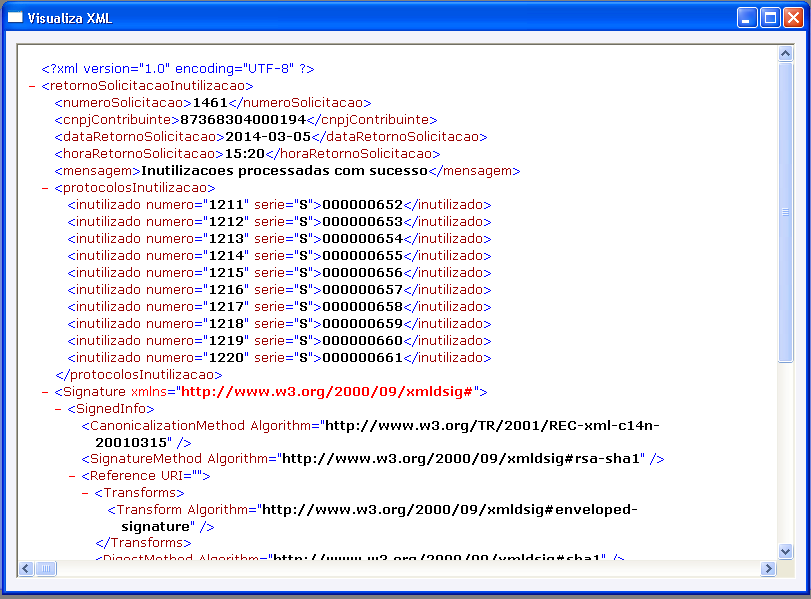The height and width of the screenshot is (599, 811).
Task: Collapse the Signature xmlns node
Action: pyautogui.click(x=45, y=392)
